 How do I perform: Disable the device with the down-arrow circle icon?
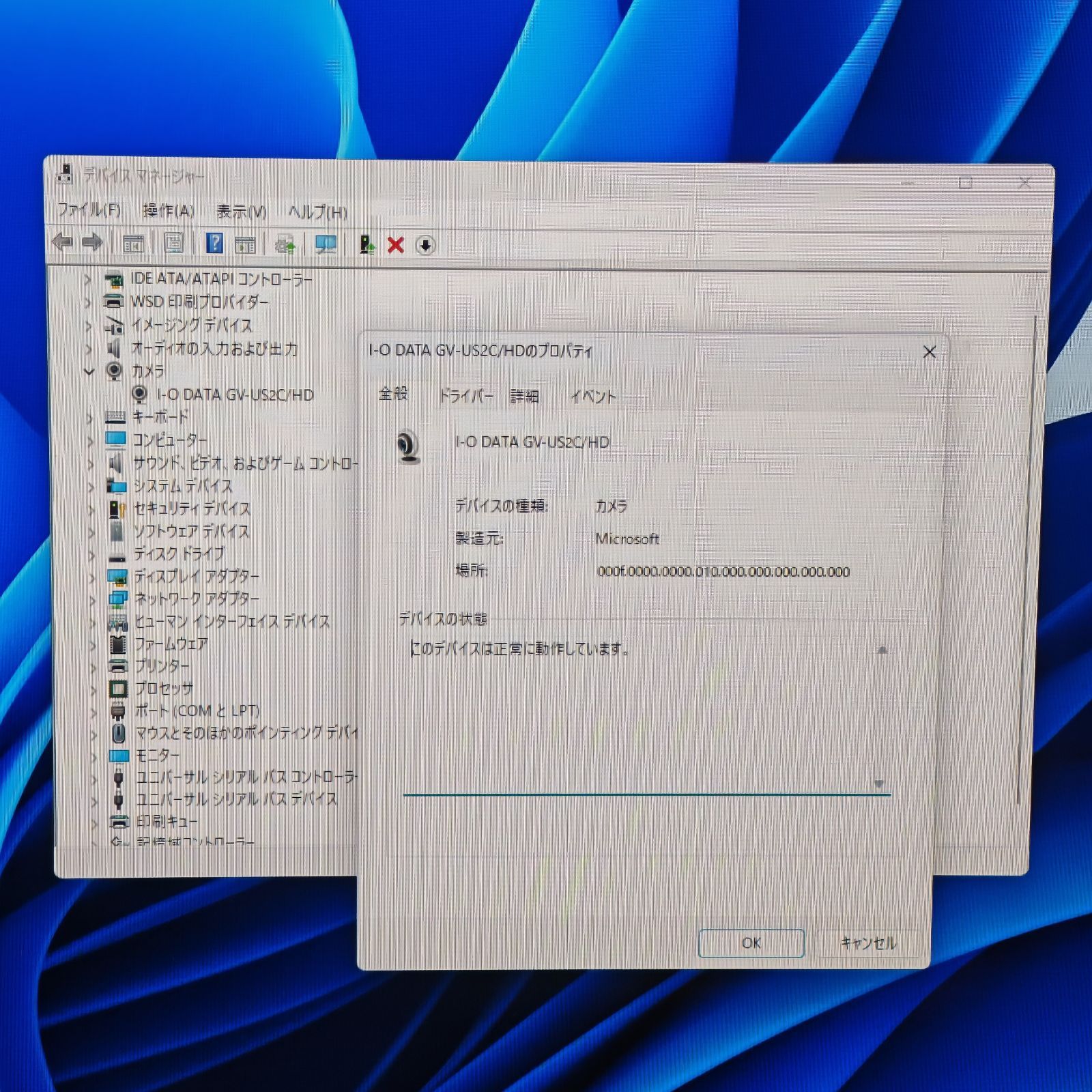point(425,245)
